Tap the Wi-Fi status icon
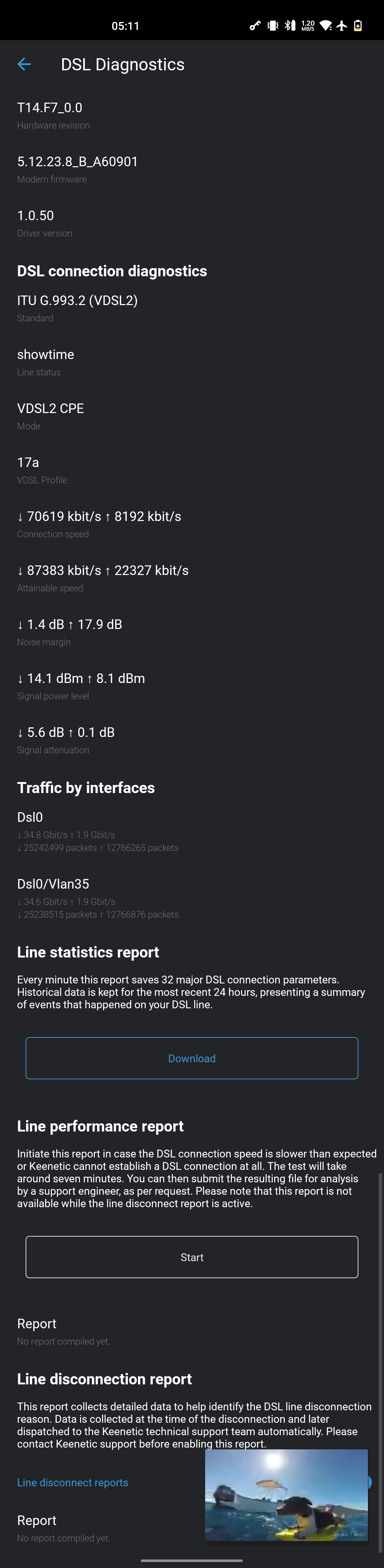The width and height of the screenshot is (384, 1568). (325, 26)
